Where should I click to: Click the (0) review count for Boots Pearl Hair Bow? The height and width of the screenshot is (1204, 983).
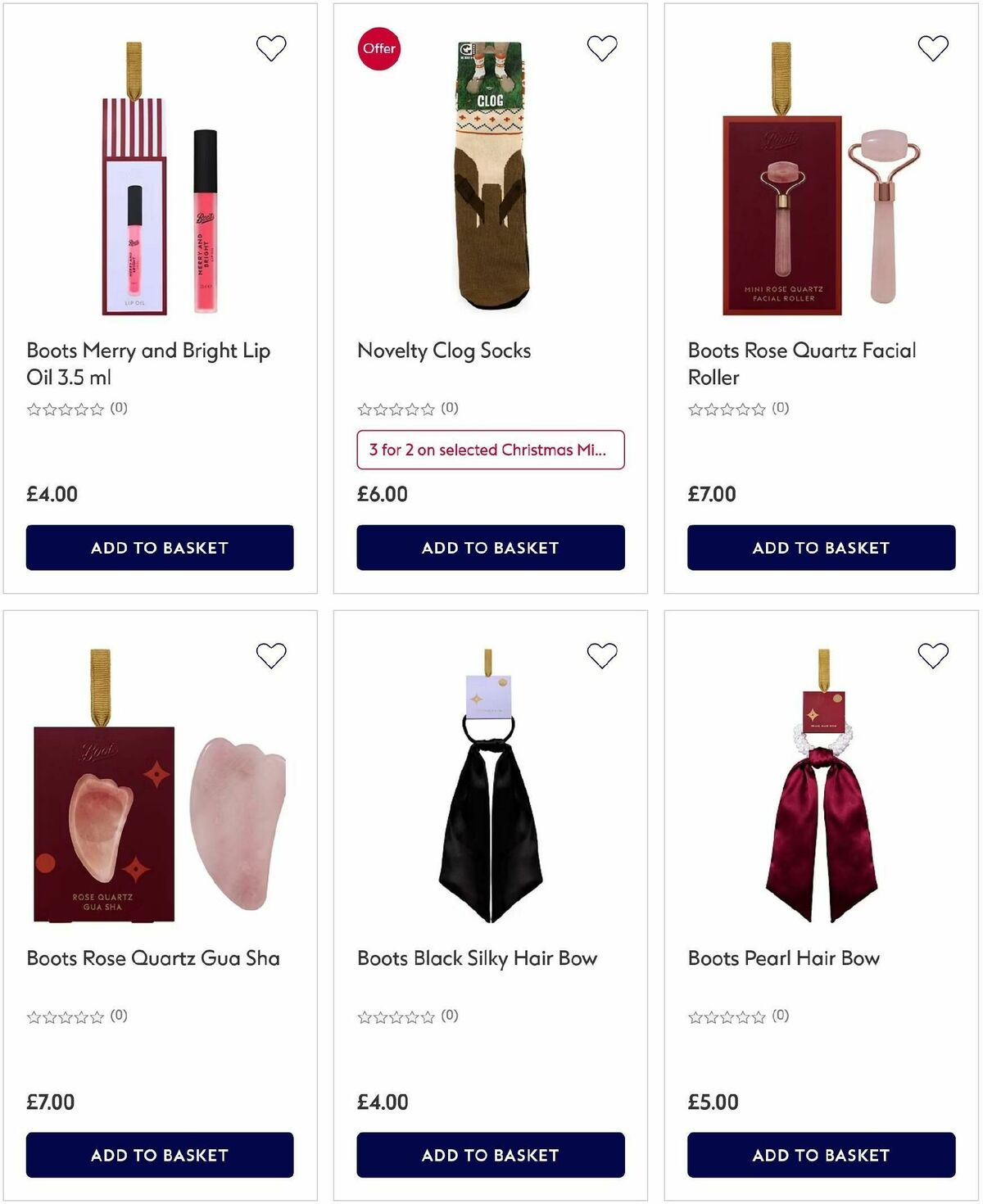coord(779,1015)
